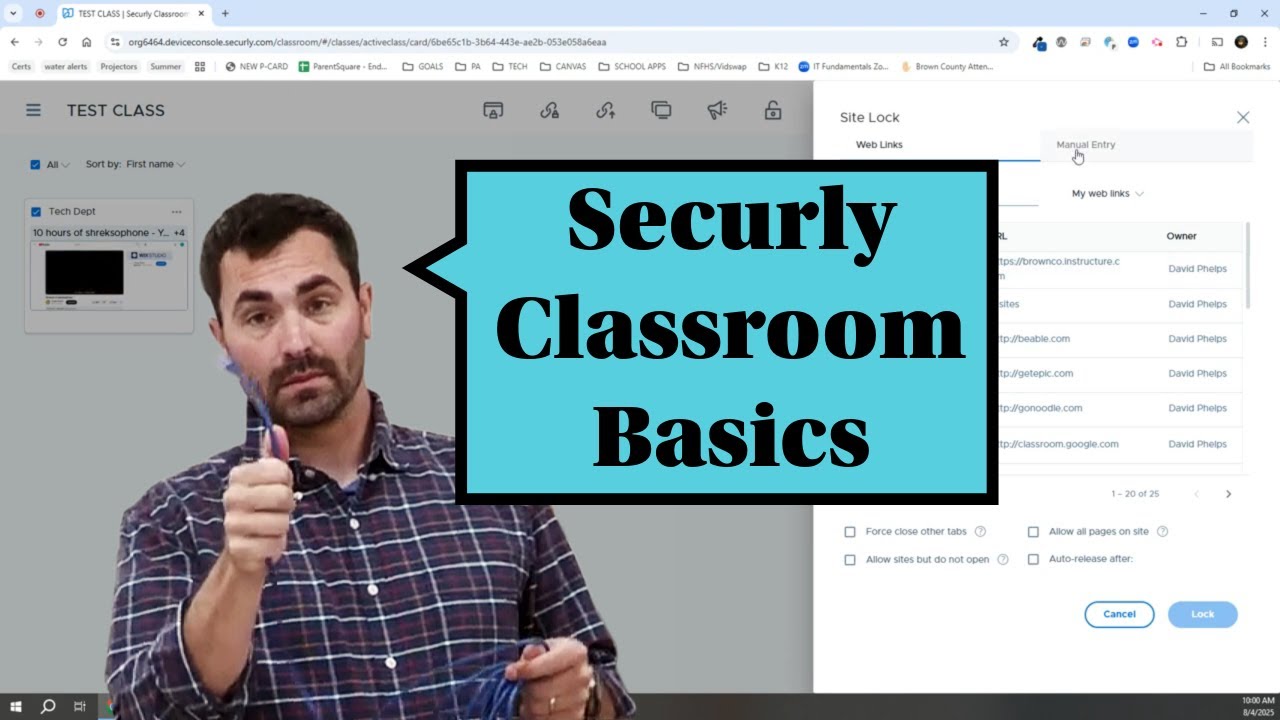Screen dimensions: 1280x720
Task: Click the taskbar search icon
Action: (x=48, y=706)
